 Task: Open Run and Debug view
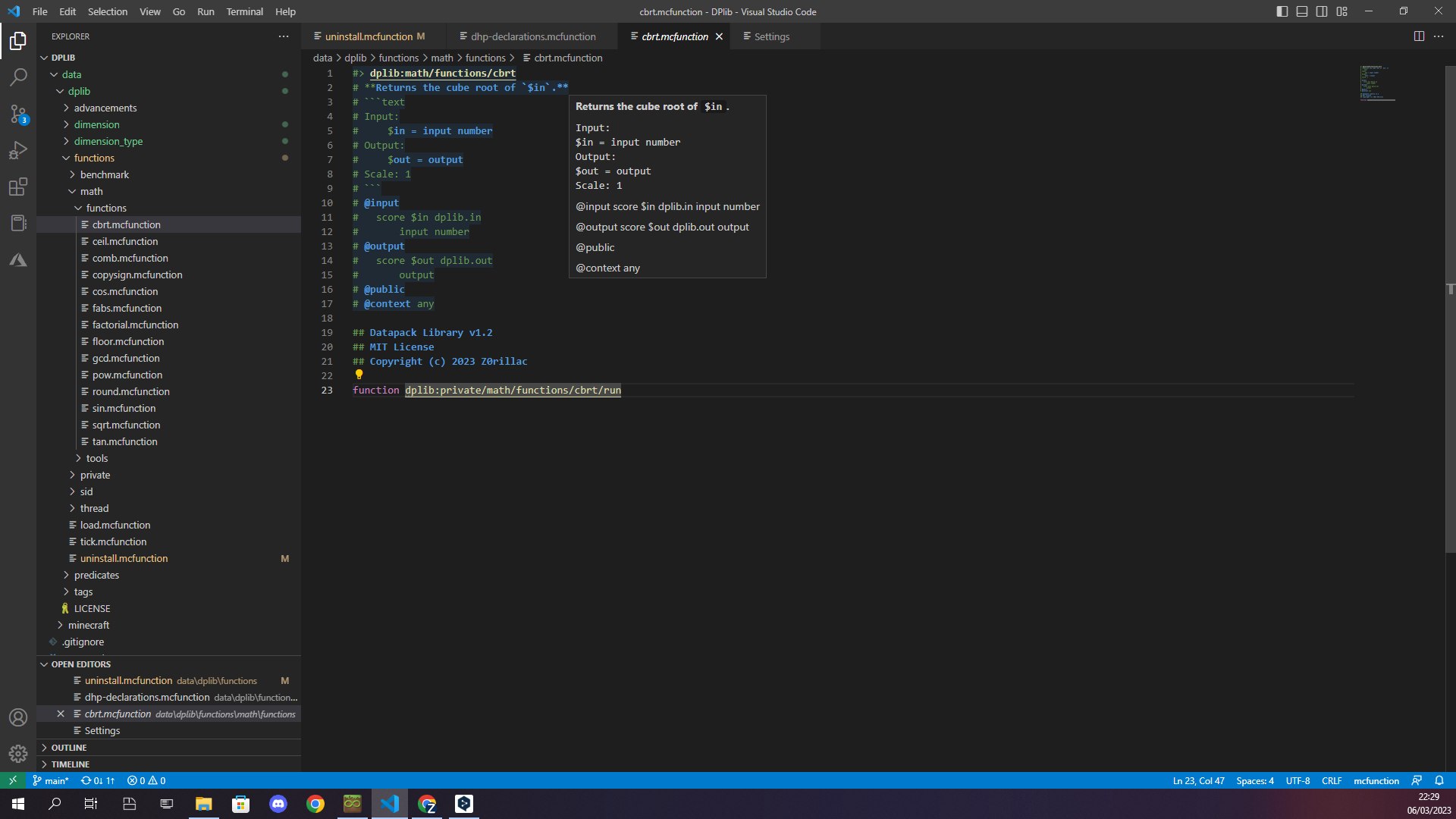tap(18, 150)
